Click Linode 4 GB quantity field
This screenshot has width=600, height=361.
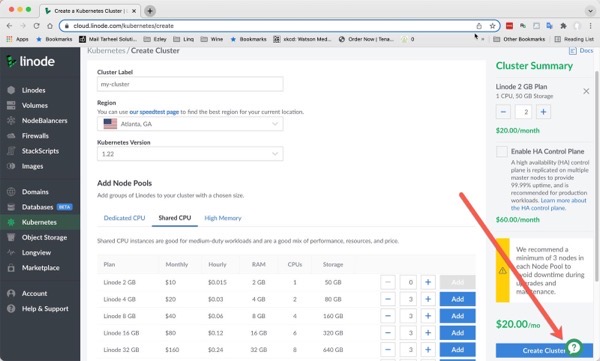click(x=408, y=299)
